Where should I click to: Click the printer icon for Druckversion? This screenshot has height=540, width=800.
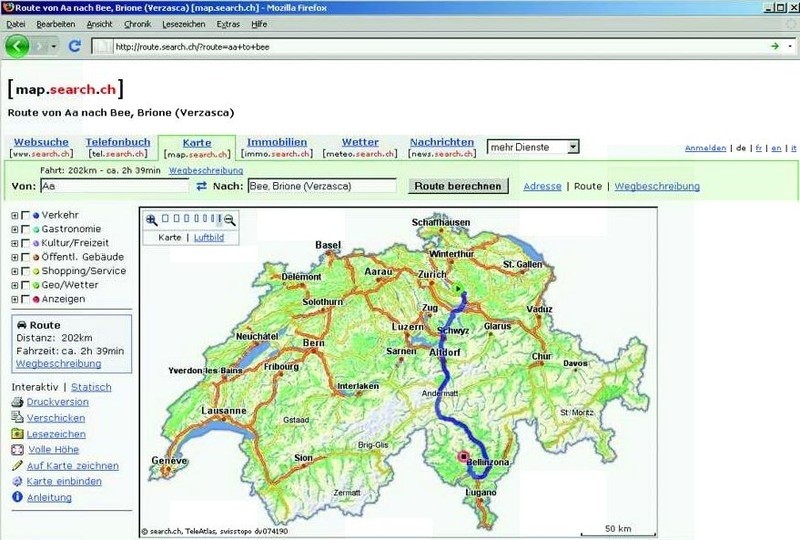tap(17, 402)
